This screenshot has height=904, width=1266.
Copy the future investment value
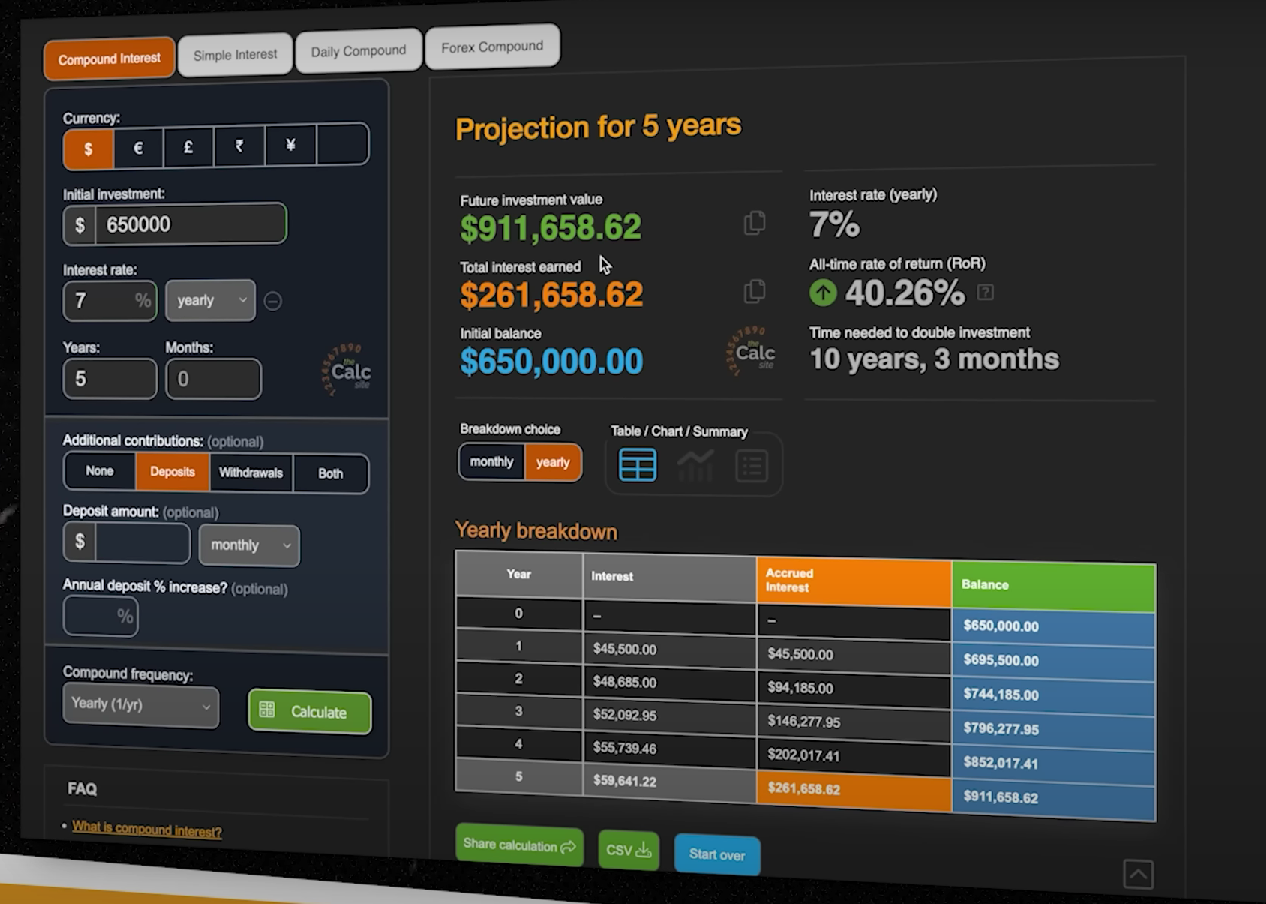[755, 223]
